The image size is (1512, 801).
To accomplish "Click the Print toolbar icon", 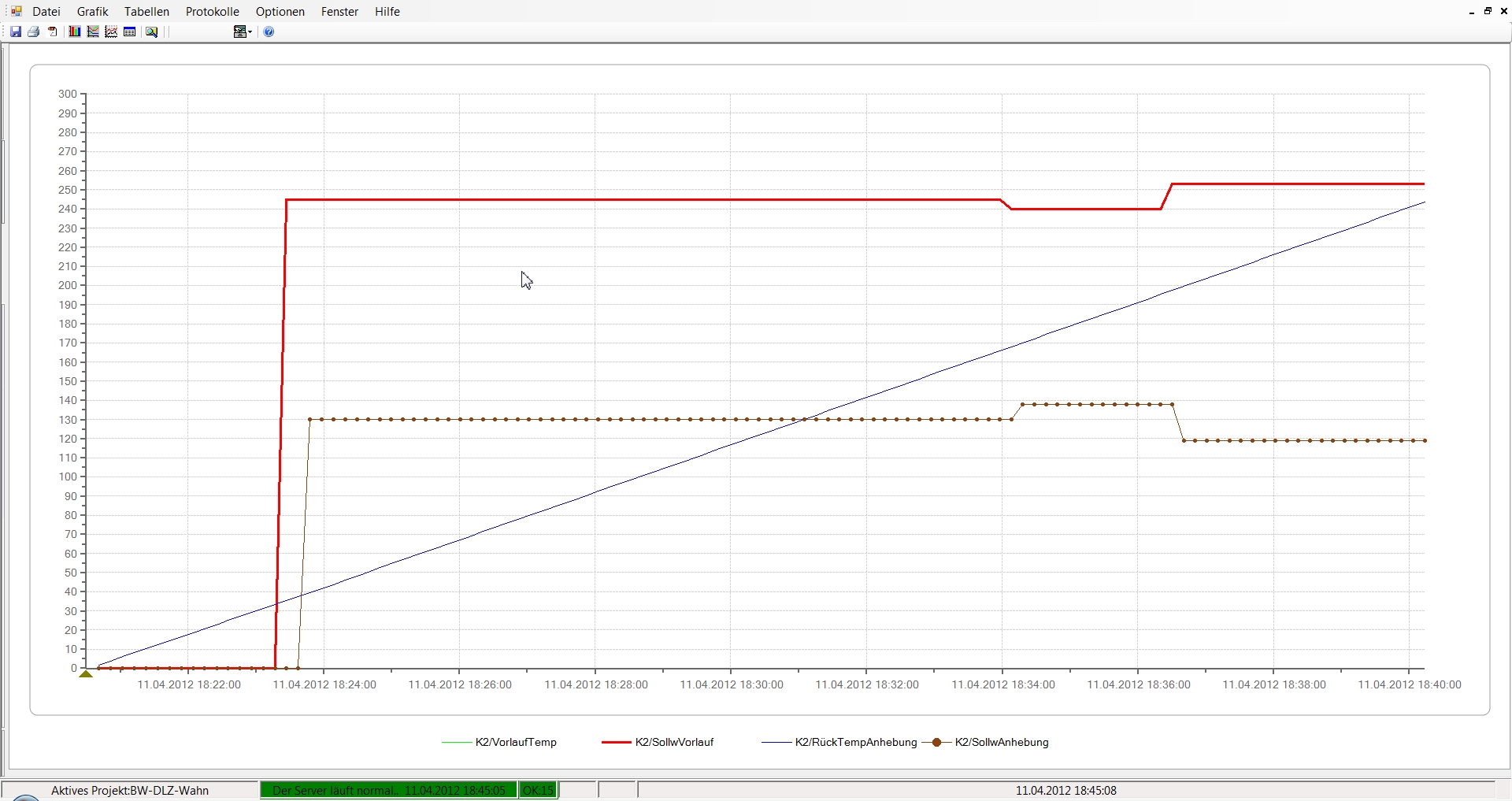I will [34, 32].
